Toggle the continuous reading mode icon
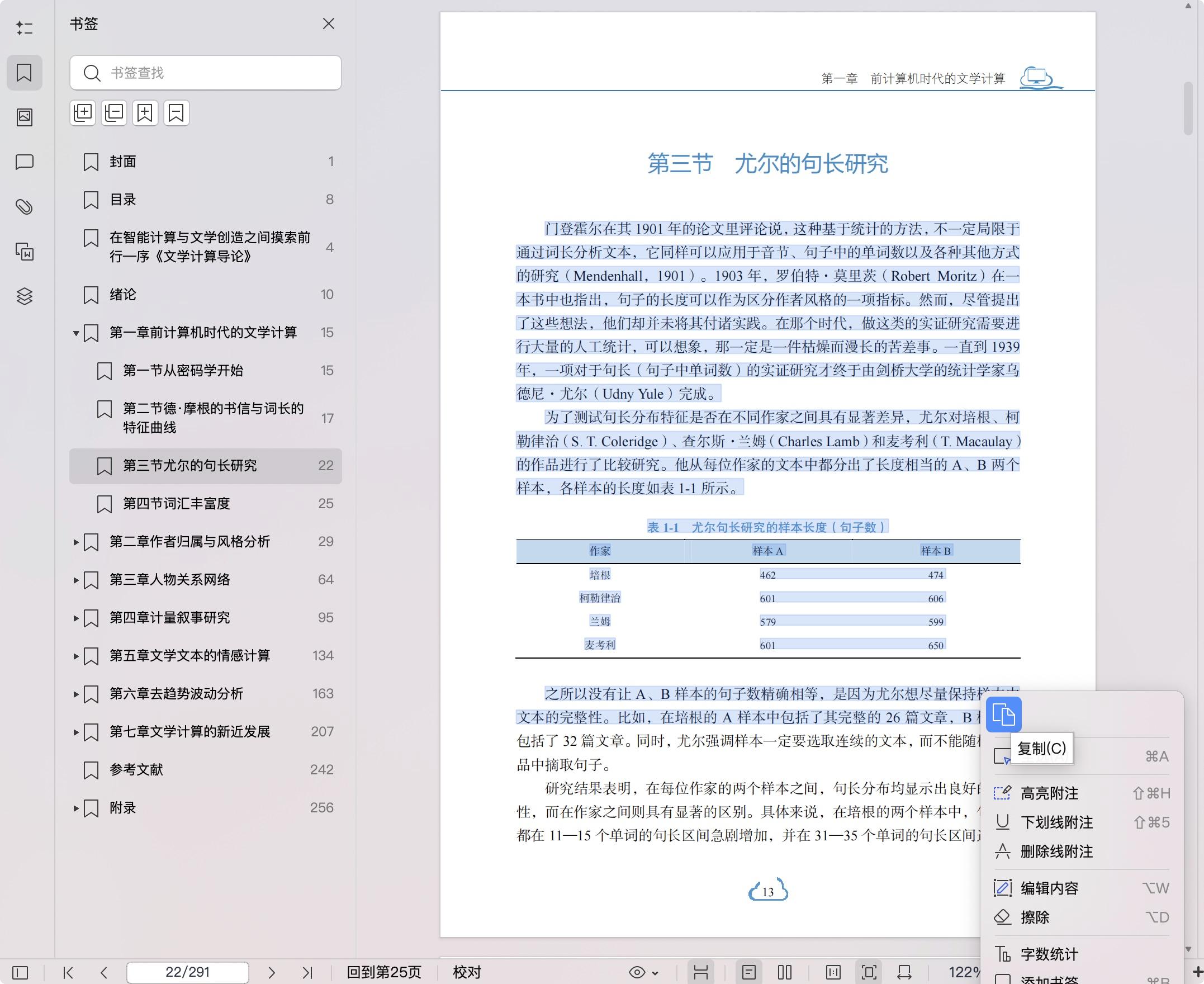The image size is (1204, 984). (x=701, y=973)
